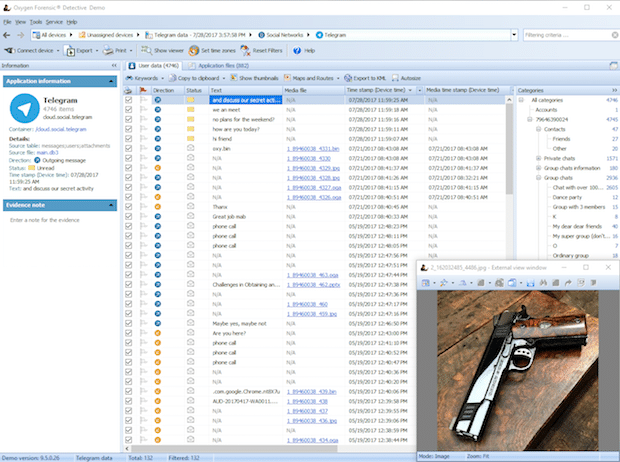
Task: Open the breadcrumb address bar dropdown
Action: click(514, 35)
